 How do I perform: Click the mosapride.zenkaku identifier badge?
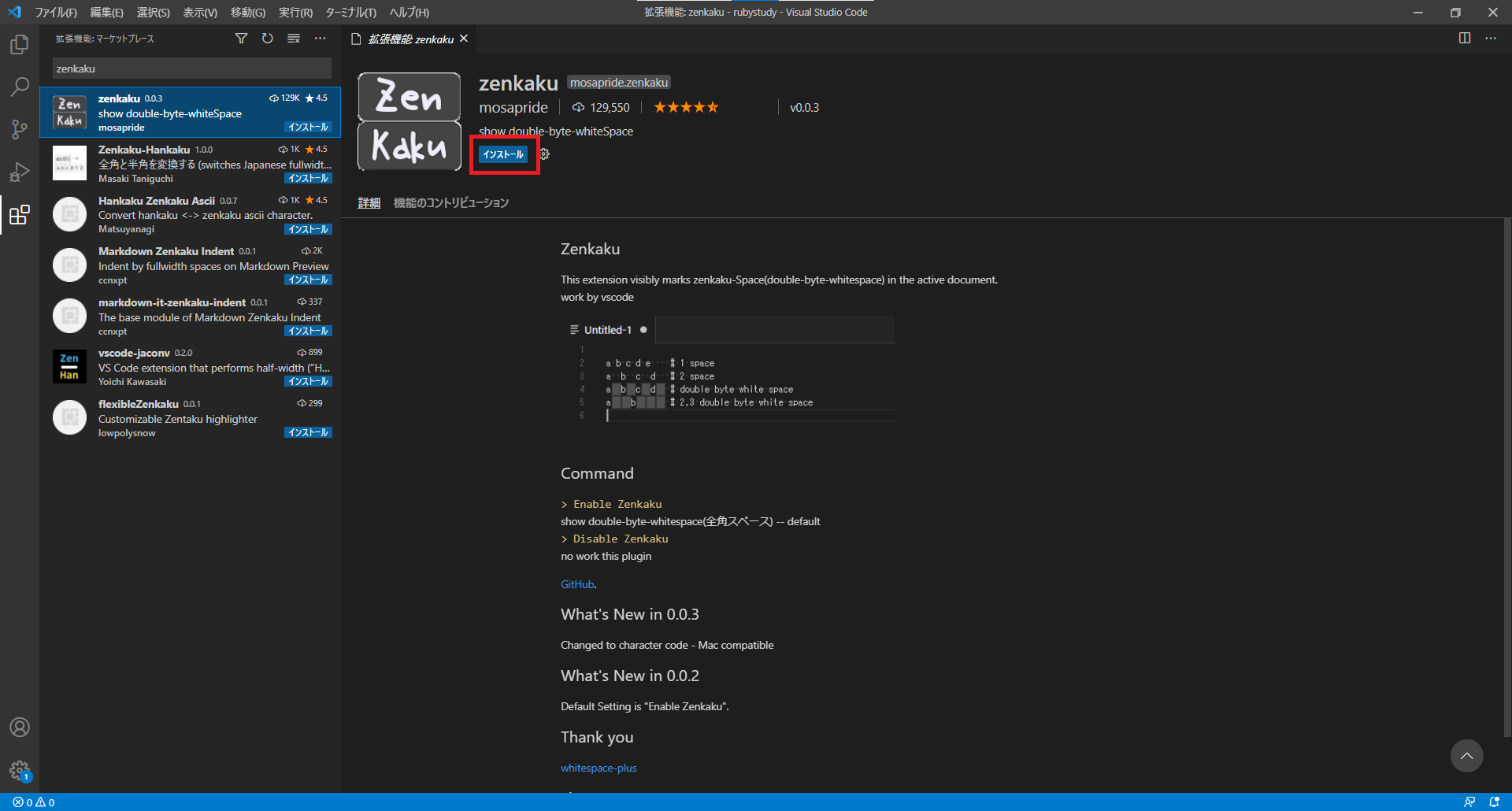click(x=619, y=83)
